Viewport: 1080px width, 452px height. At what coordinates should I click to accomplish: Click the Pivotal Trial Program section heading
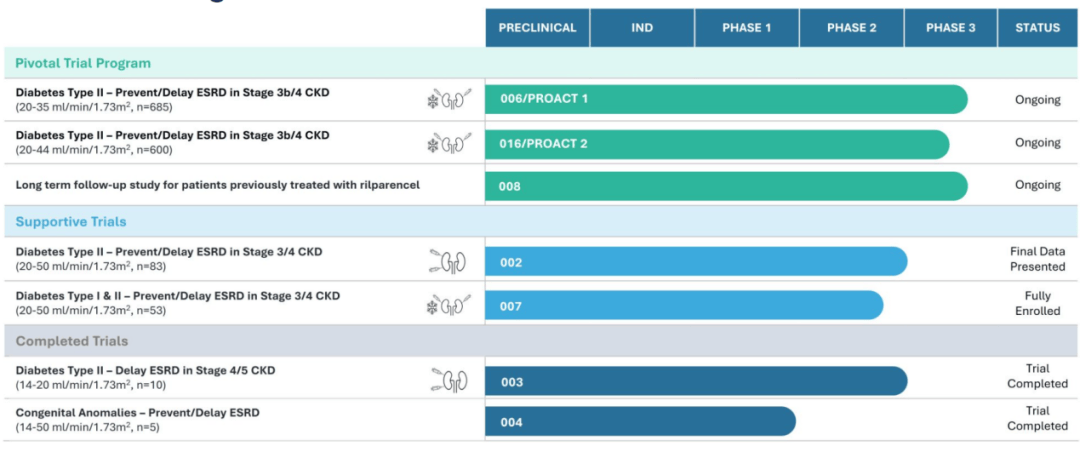83,63
